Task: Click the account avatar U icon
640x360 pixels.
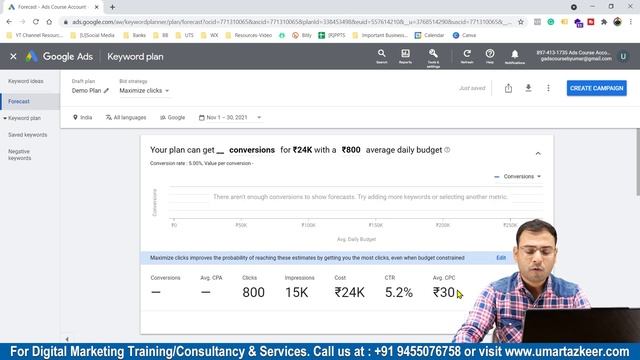Action: pos(623,56)
